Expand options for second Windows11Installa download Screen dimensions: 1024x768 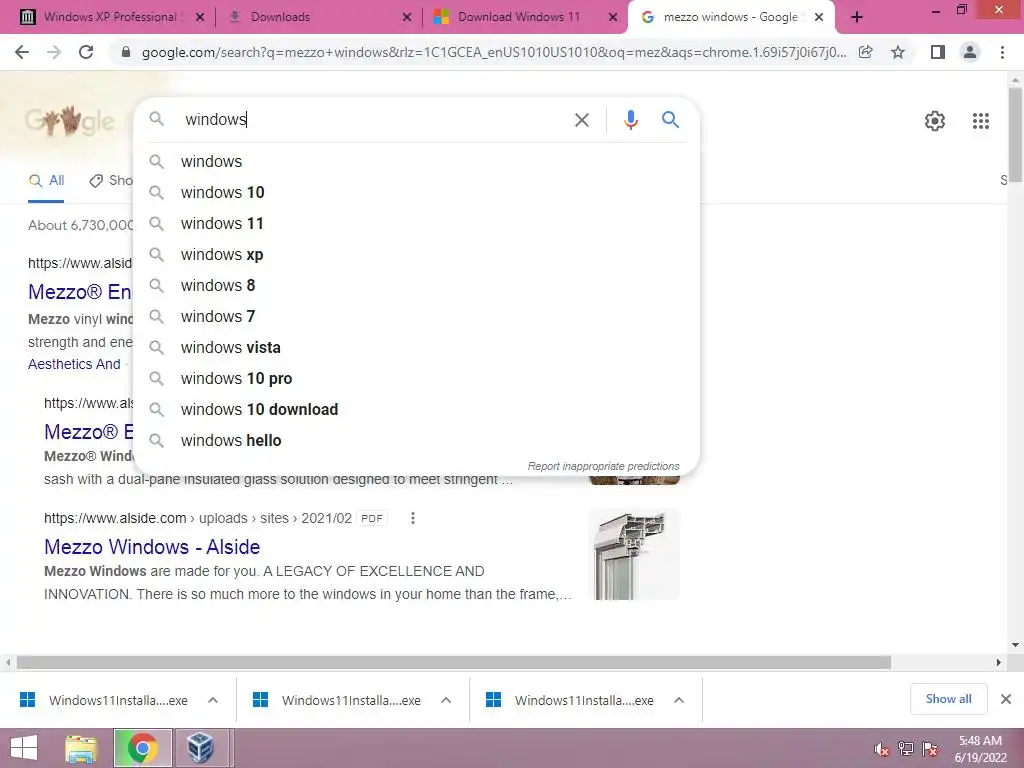(x=446, y=700)
